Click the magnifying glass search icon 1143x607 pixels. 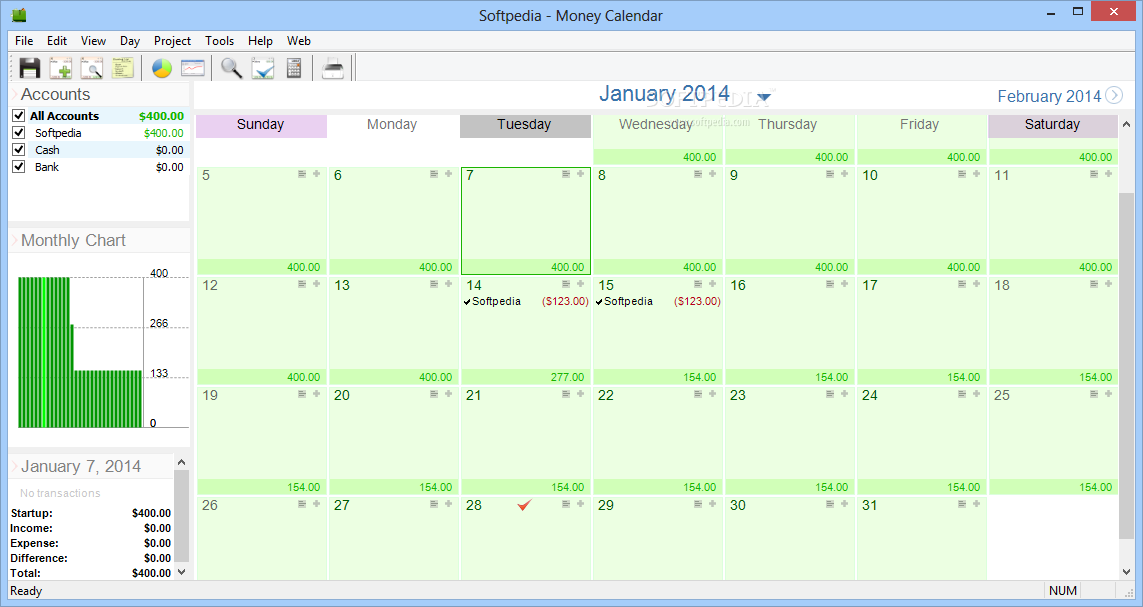point(232,68)
